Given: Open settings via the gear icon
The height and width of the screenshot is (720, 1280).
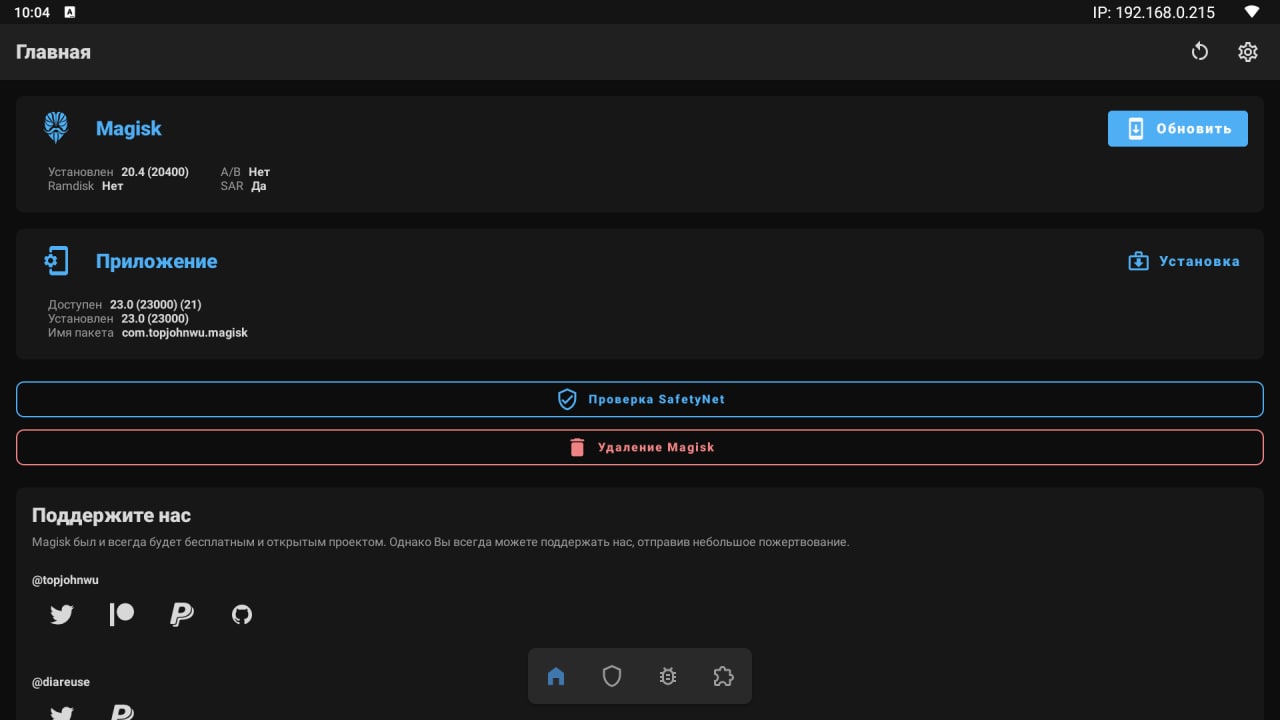Looking at the screenshot, I should pos(1248,52).
